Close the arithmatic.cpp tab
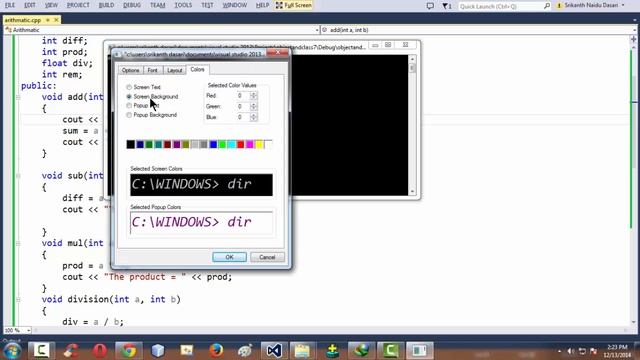 [x=56, y=20]
